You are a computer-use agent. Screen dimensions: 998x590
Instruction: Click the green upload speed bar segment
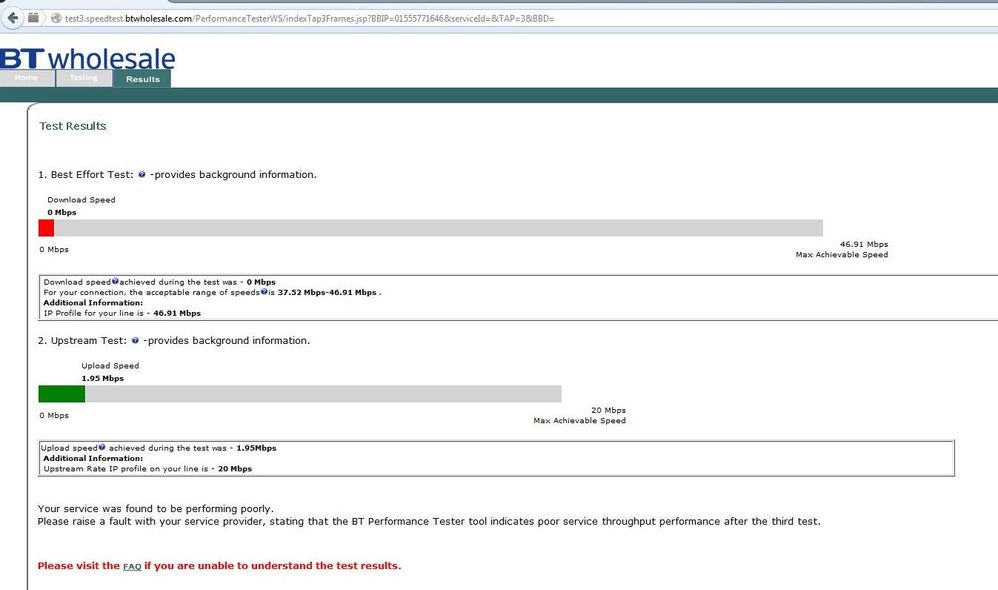[62, 394]
